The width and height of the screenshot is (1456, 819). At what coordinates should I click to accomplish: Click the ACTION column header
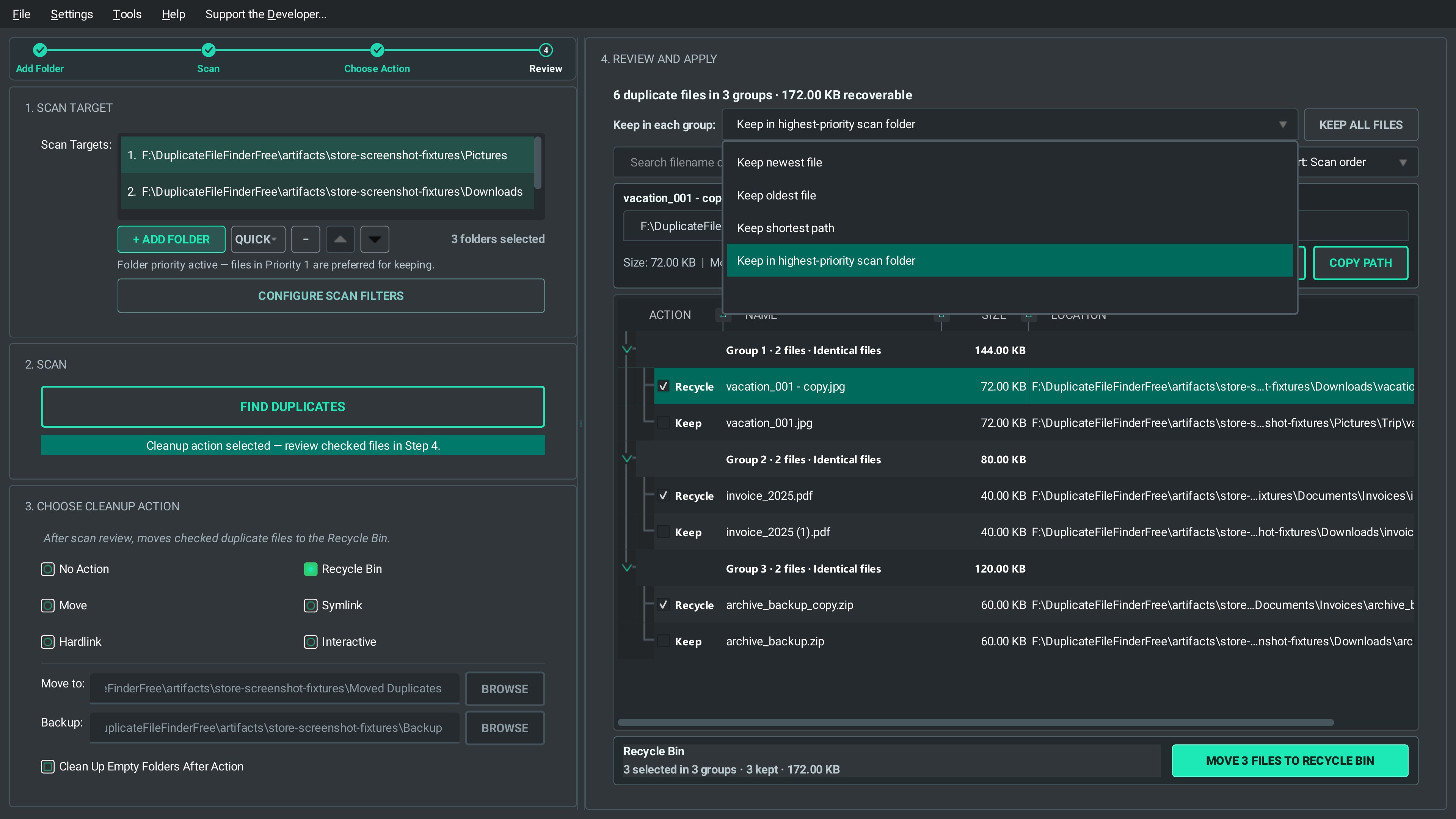pyautogui.click(x=670, y=315)
